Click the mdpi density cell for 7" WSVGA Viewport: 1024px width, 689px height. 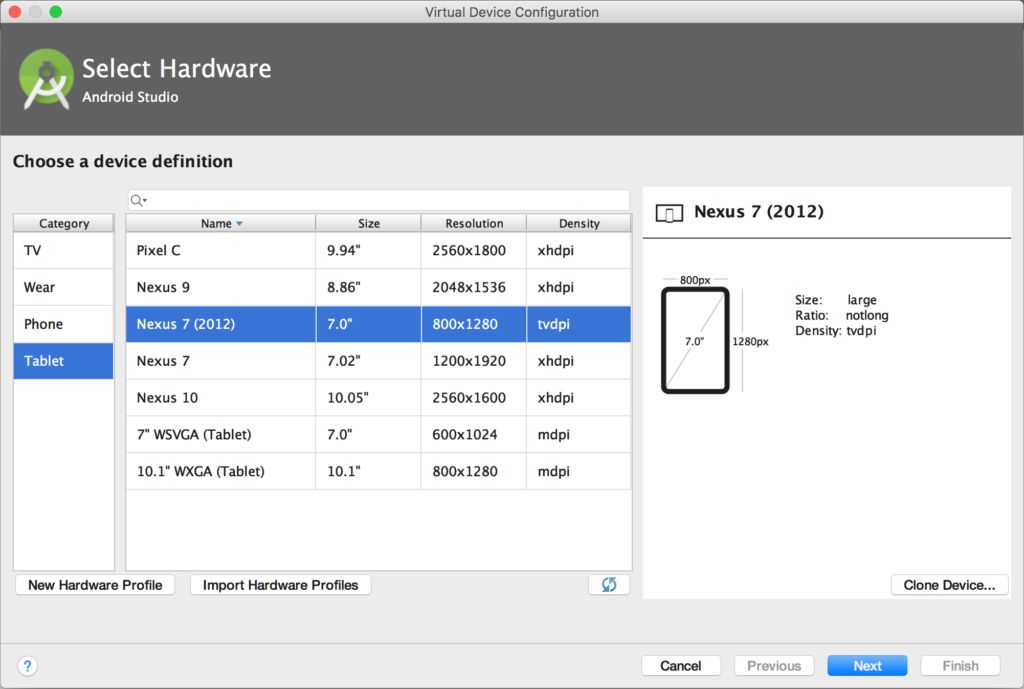579,434
